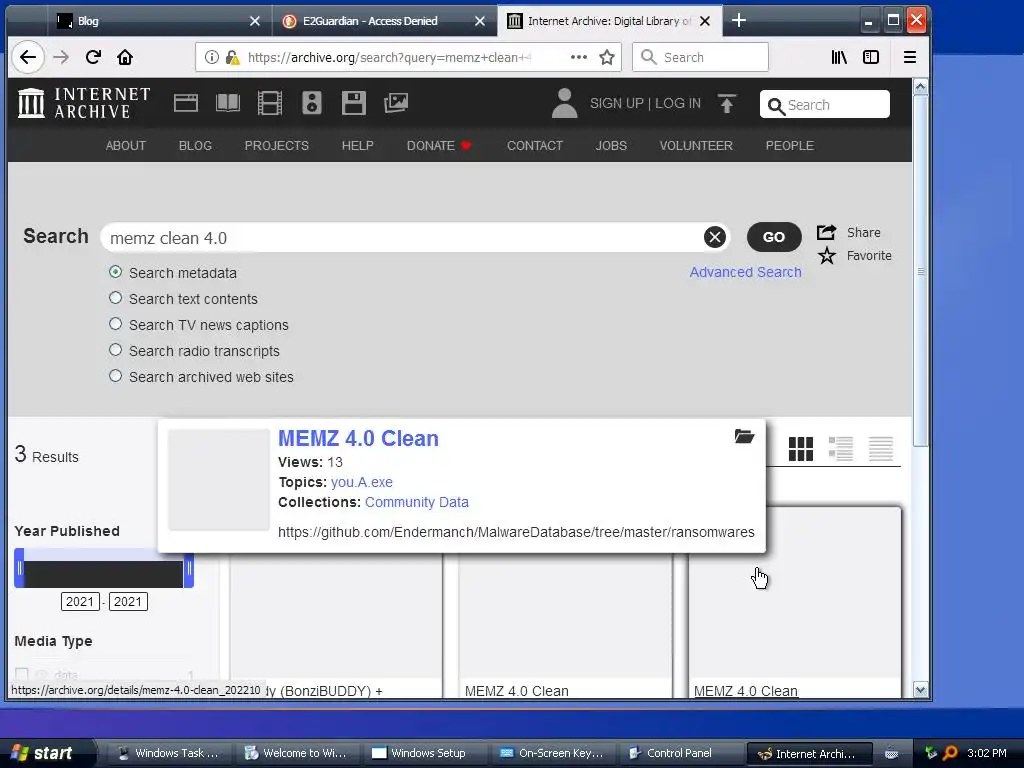1024x768 pixels.
Task: Open the Texts book icon
Action: click(228, 103)
